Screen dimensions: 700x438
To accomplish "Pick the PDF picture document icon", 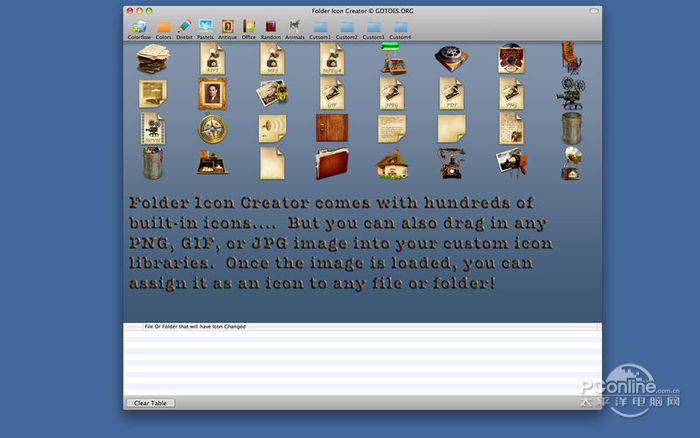I will [x=451, y=94].
